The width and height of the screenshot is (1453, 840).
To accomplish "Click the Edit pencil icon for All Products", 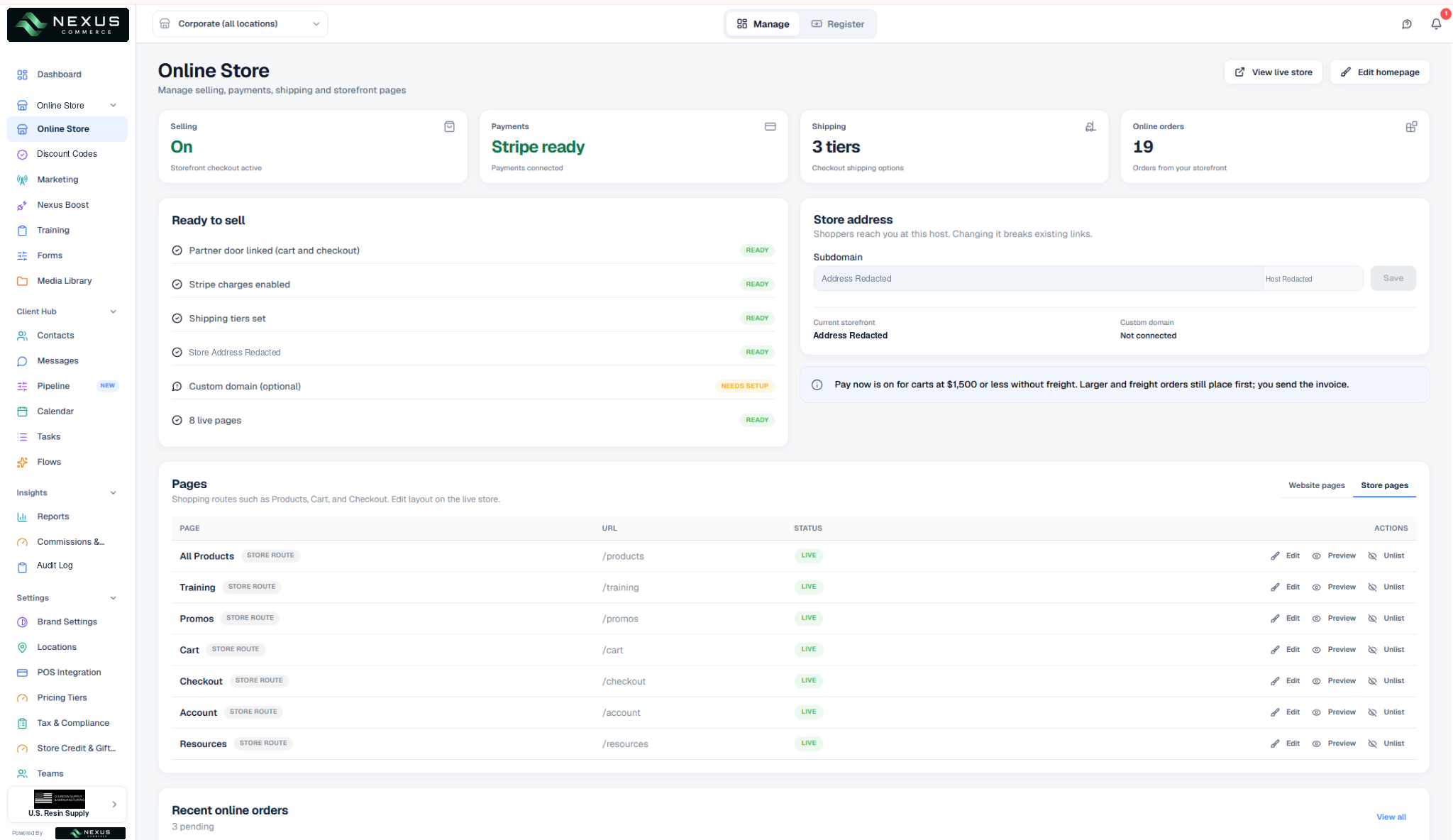I will [x=1275, y=556].
